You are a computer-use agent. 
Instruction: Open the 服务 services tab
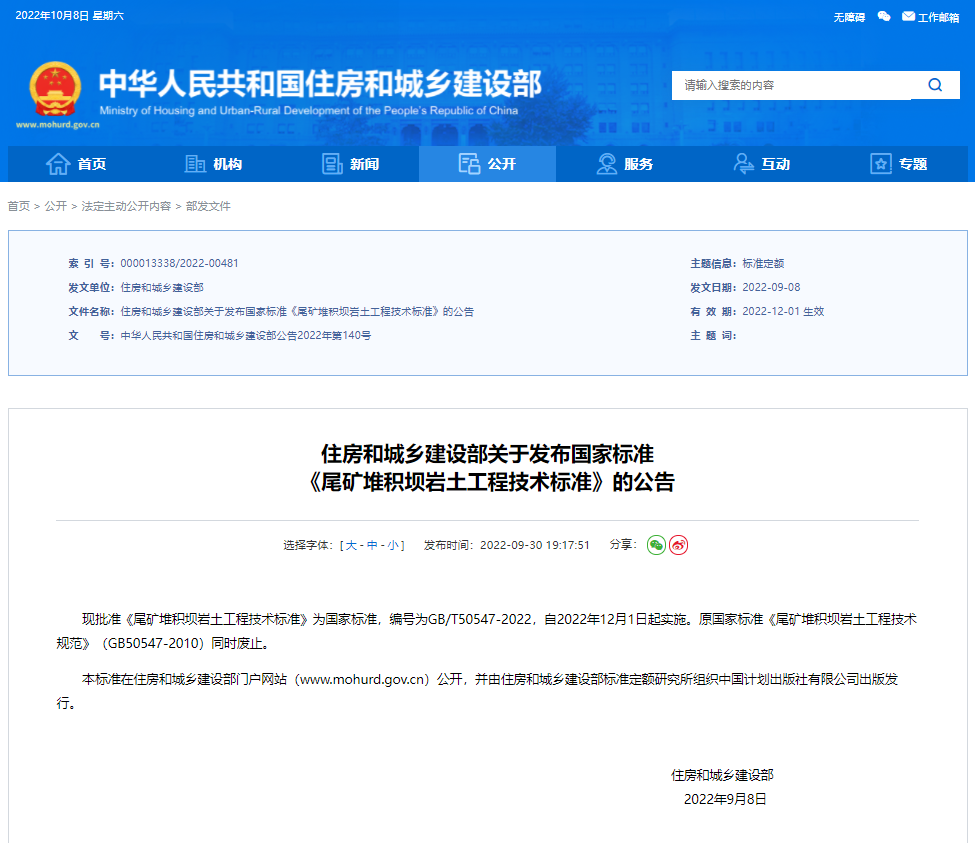(x=624, y=164)
